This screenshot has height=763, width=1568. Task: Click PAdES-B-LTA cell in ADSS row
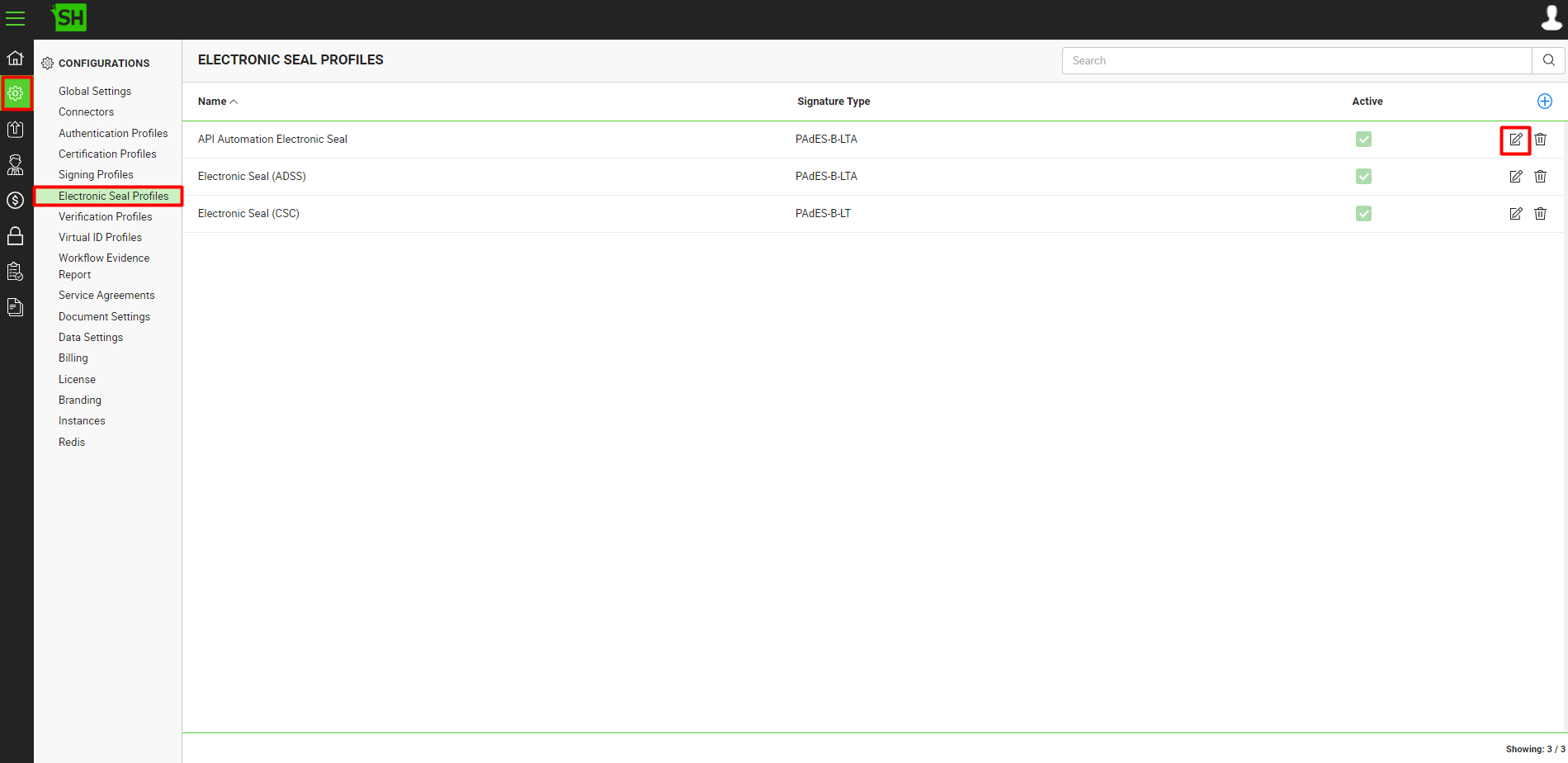point(826,176)
